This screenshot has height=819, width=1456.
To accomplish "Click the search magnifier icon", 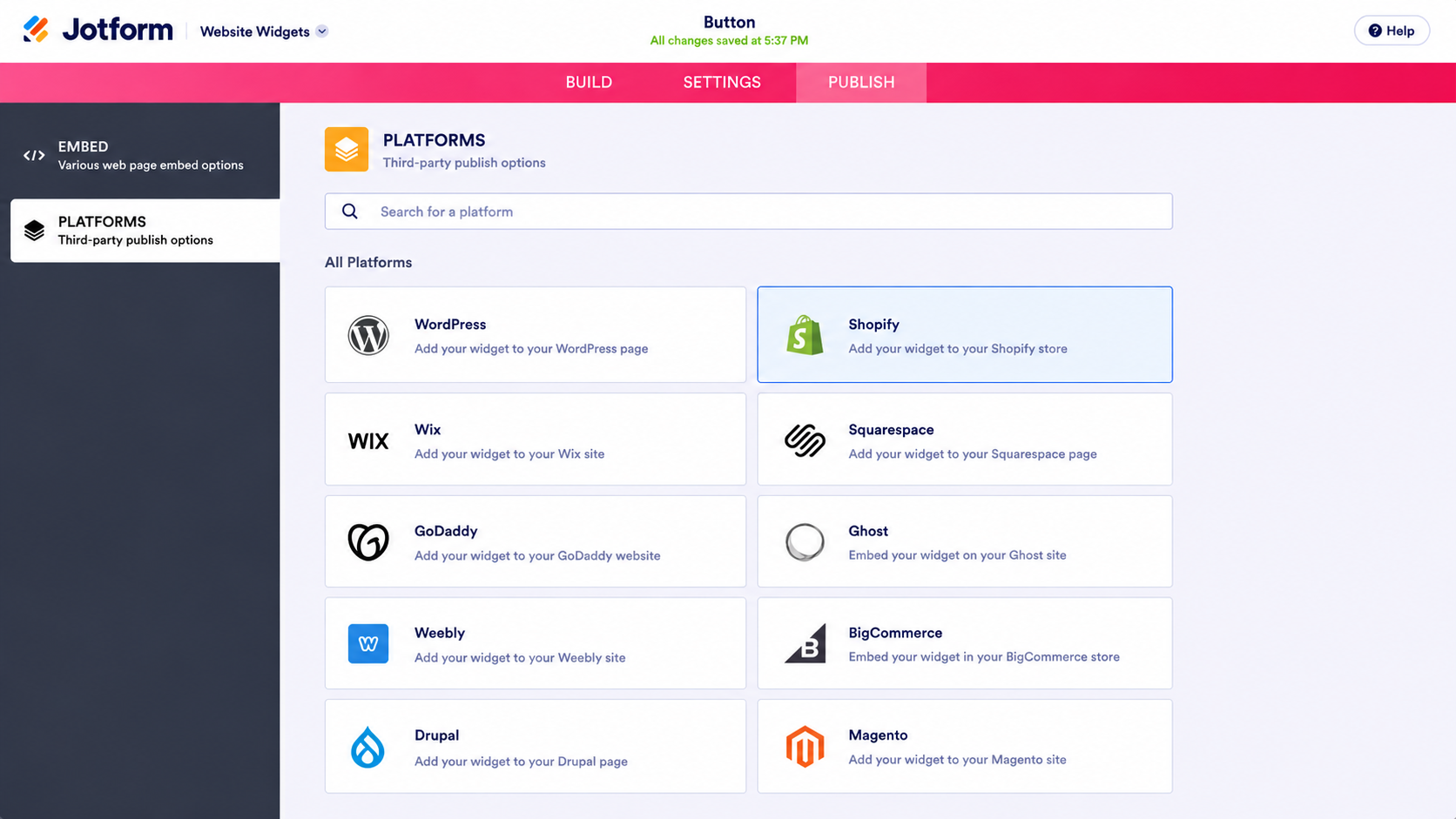I will click(x=350, y=211).
